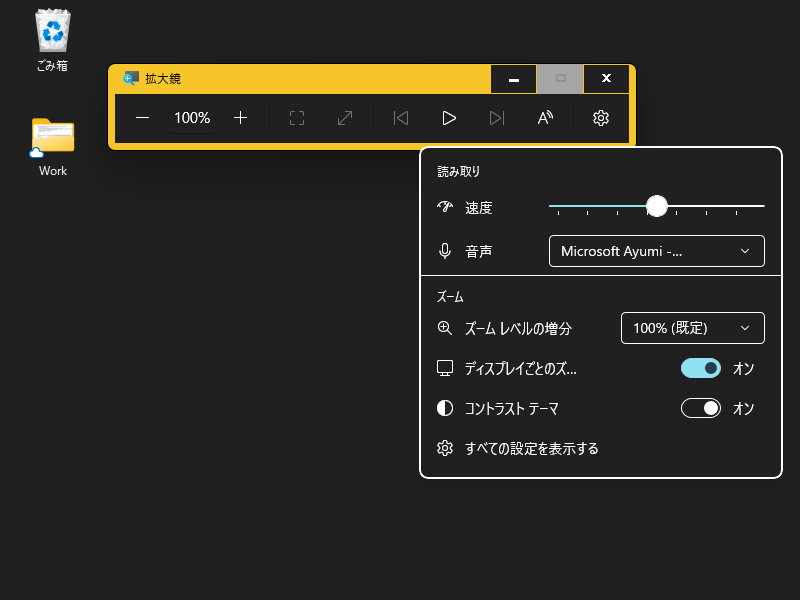Select the Work folder on desktop

coord(53,147)
